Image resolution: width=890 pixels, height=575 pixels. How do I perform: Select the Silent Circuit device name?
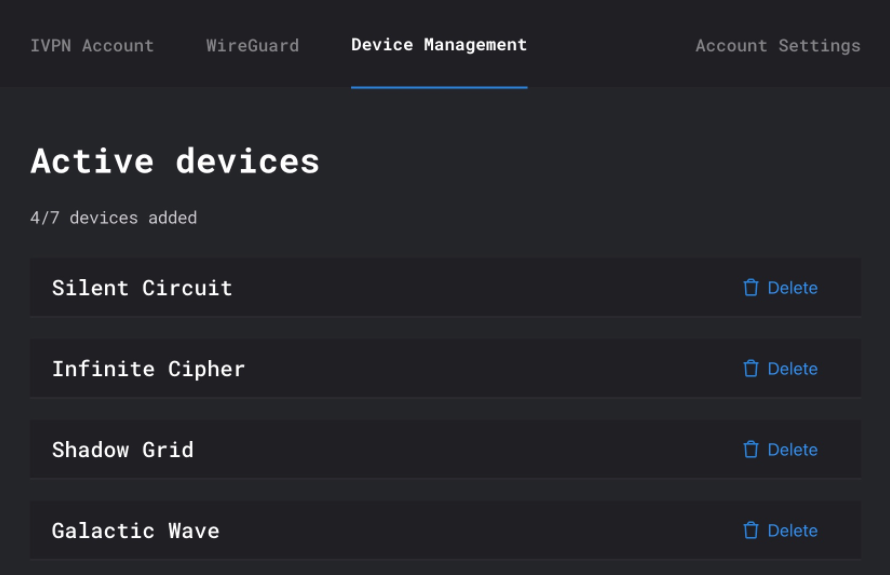pos(142,288)
